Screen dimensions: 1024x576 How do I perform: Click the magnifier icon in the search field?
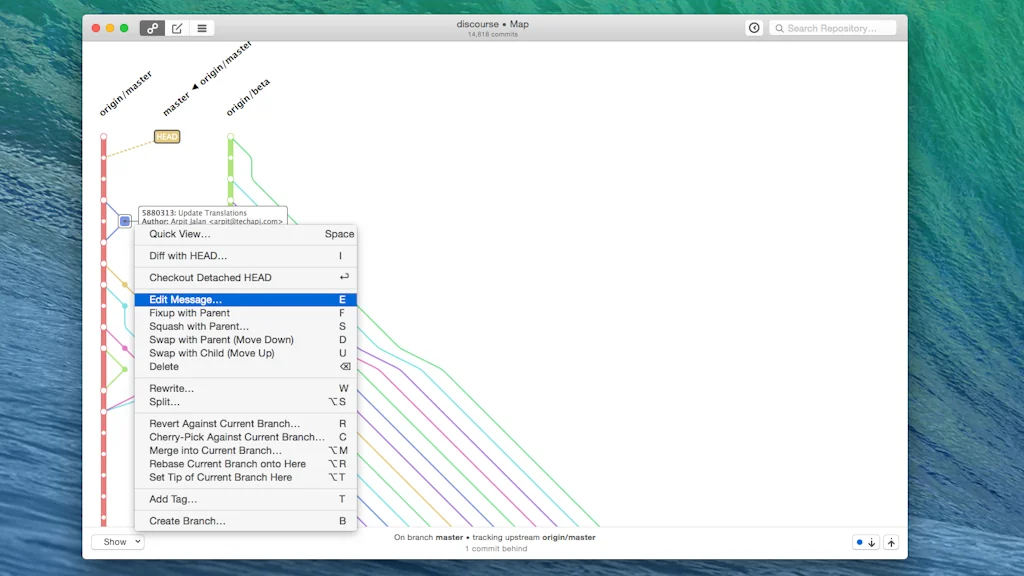pos(781,28)
